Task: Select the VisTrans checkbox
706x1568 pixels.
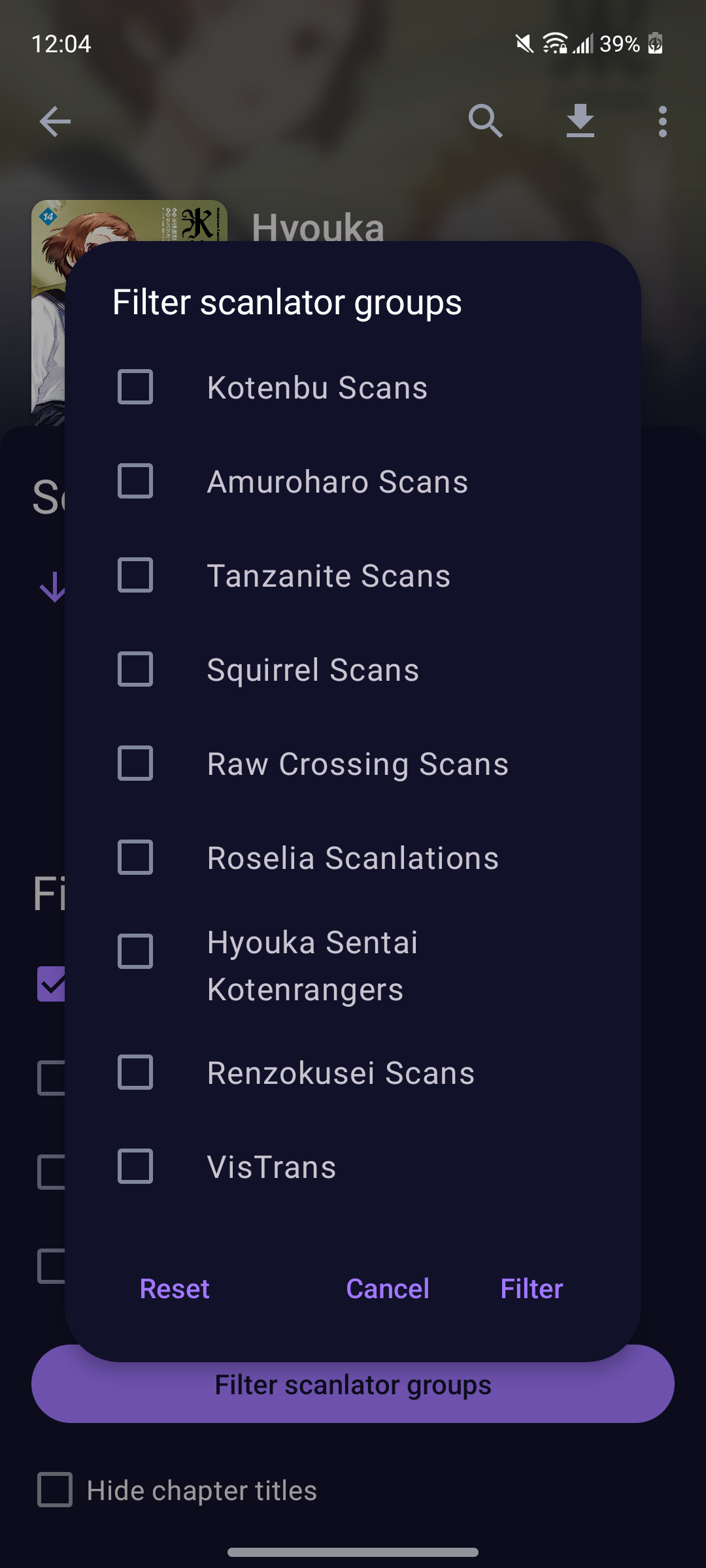Action: pos(135,1167)
